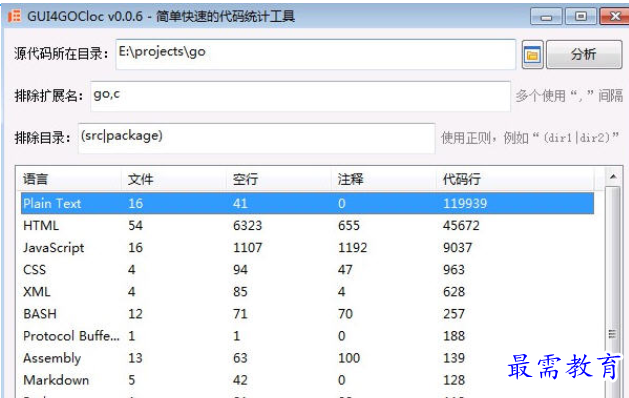Screen dimensions: 629x398
Task: Sort by the 文件 column header
Action: [x=174, y=179]
